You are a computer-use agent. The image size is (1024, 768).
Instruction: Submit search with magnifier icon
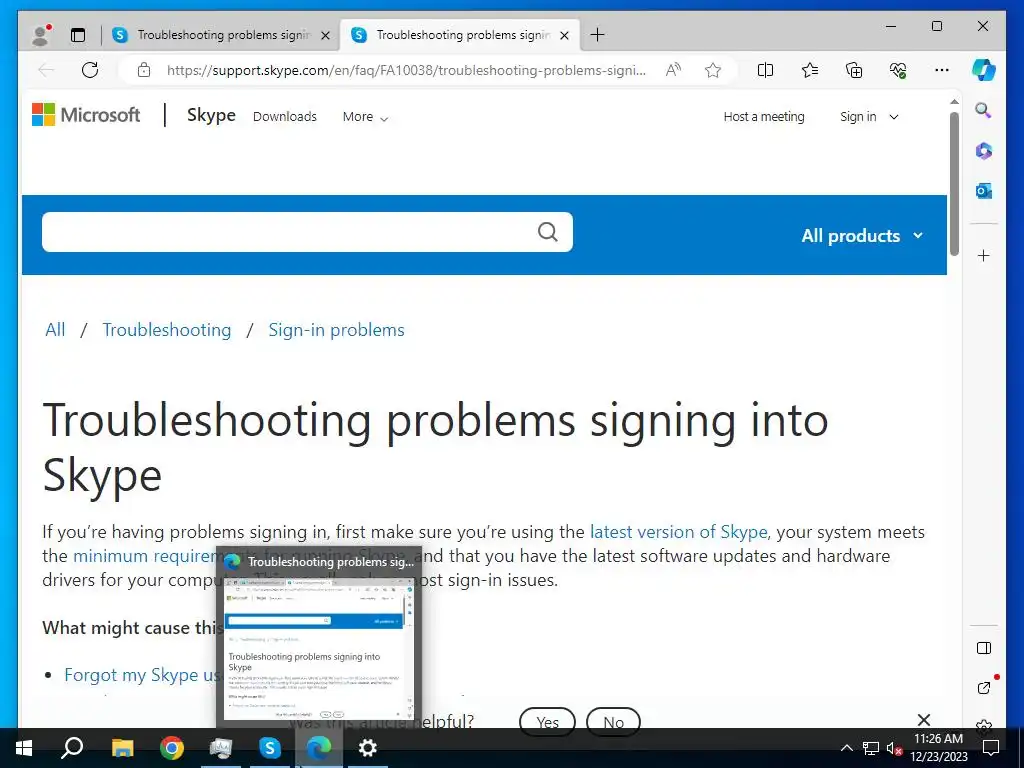point(547,232)
